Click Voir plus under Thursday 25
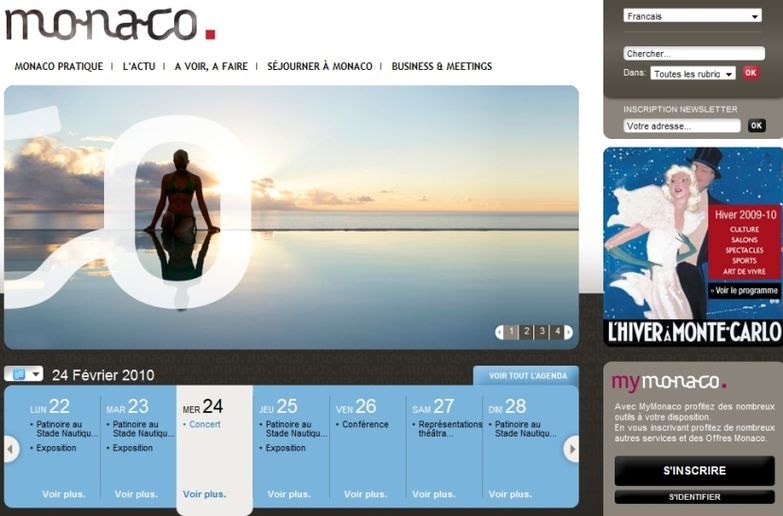 [x=289, y=494]
